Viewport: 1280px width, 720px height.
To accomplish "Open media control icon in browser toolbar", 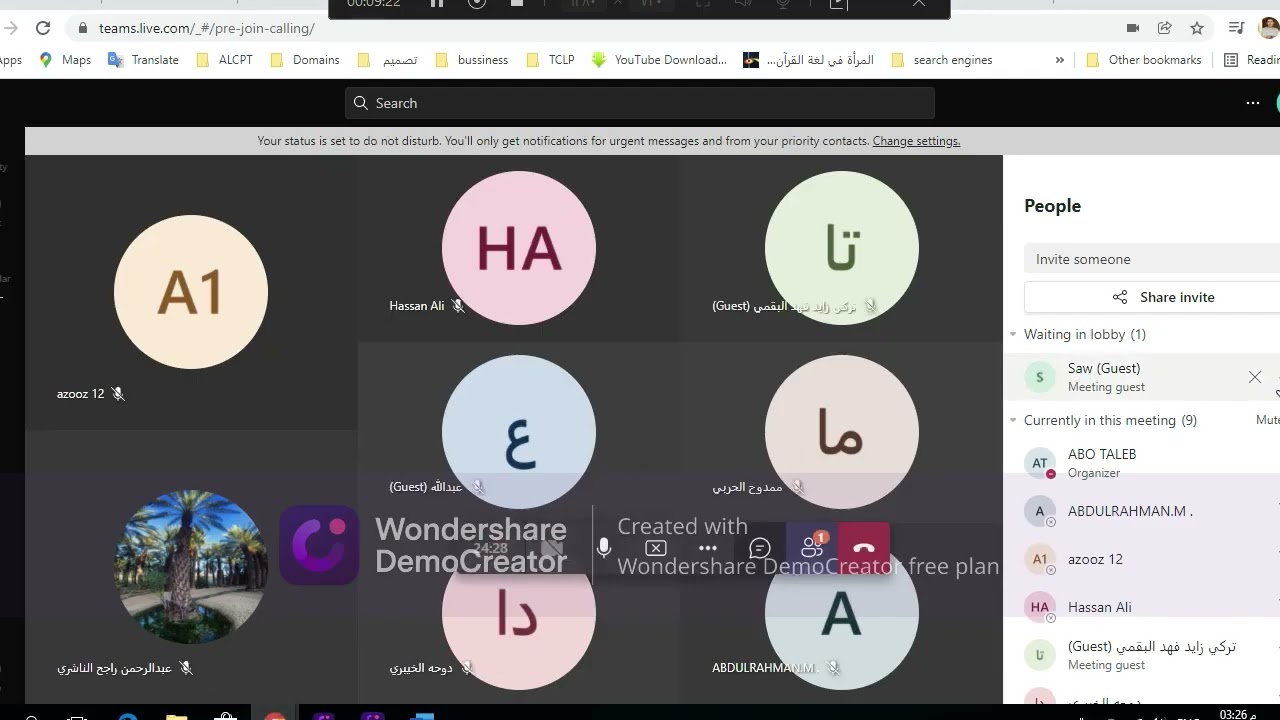I will [x=1237, y=28].
